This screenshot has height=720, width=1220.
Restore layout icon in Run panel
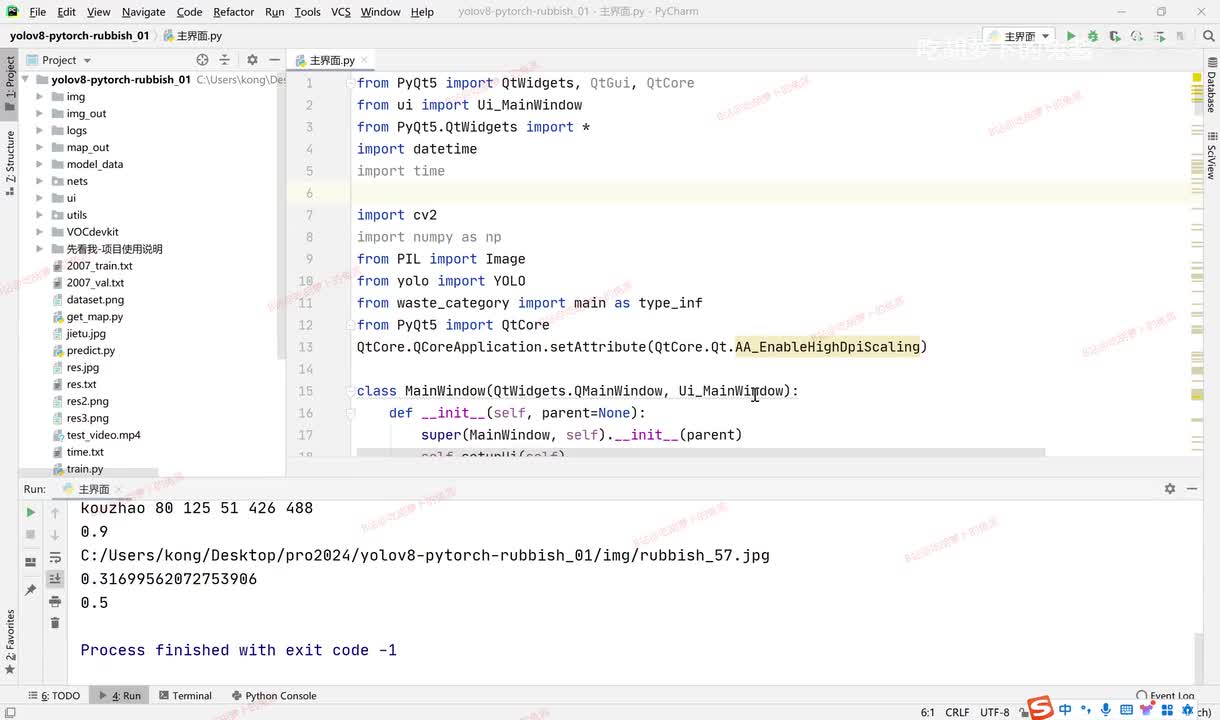(30, 561)
